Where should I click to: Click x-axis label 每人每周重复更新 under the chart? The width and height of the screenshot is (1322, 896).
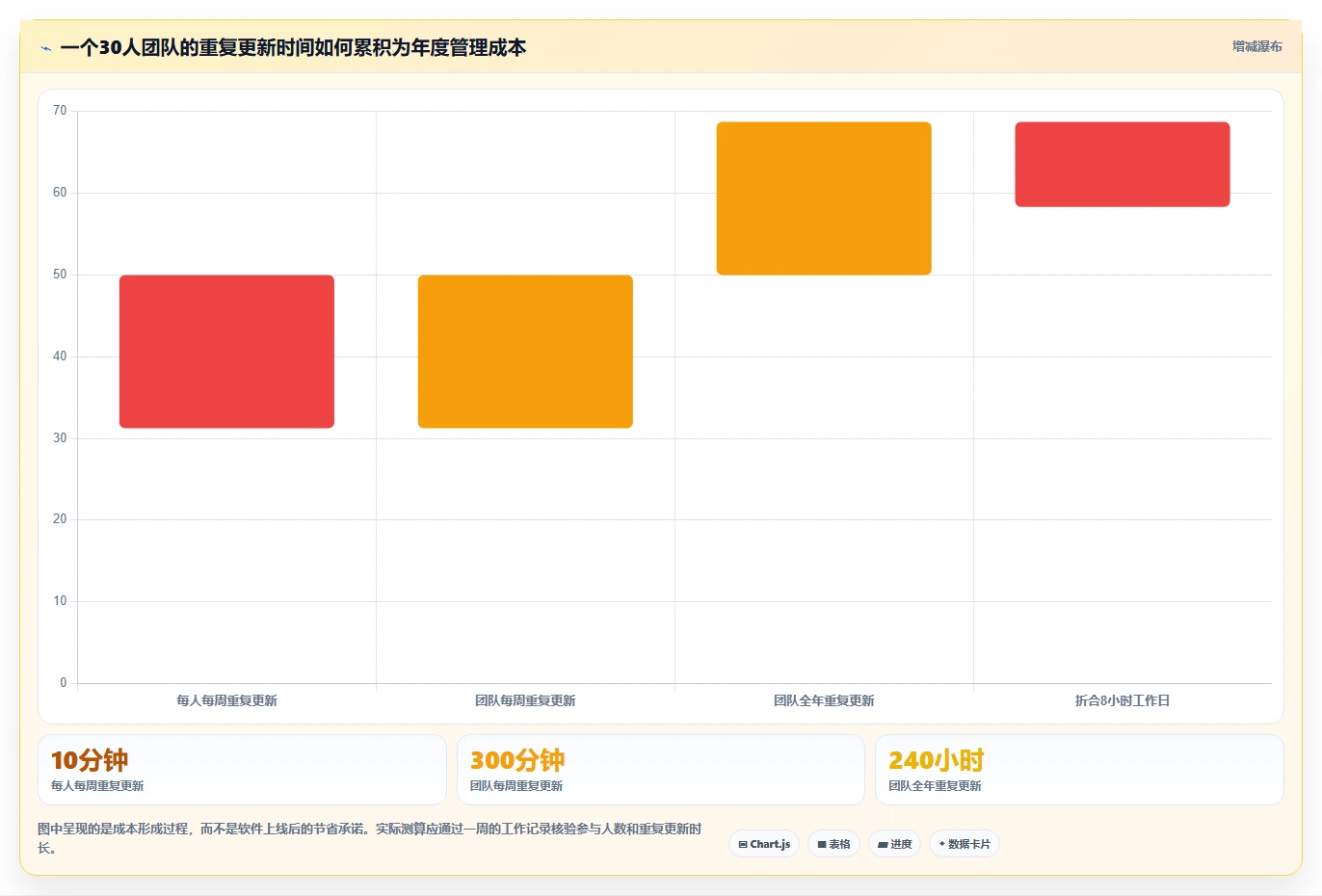click(226, 700)
